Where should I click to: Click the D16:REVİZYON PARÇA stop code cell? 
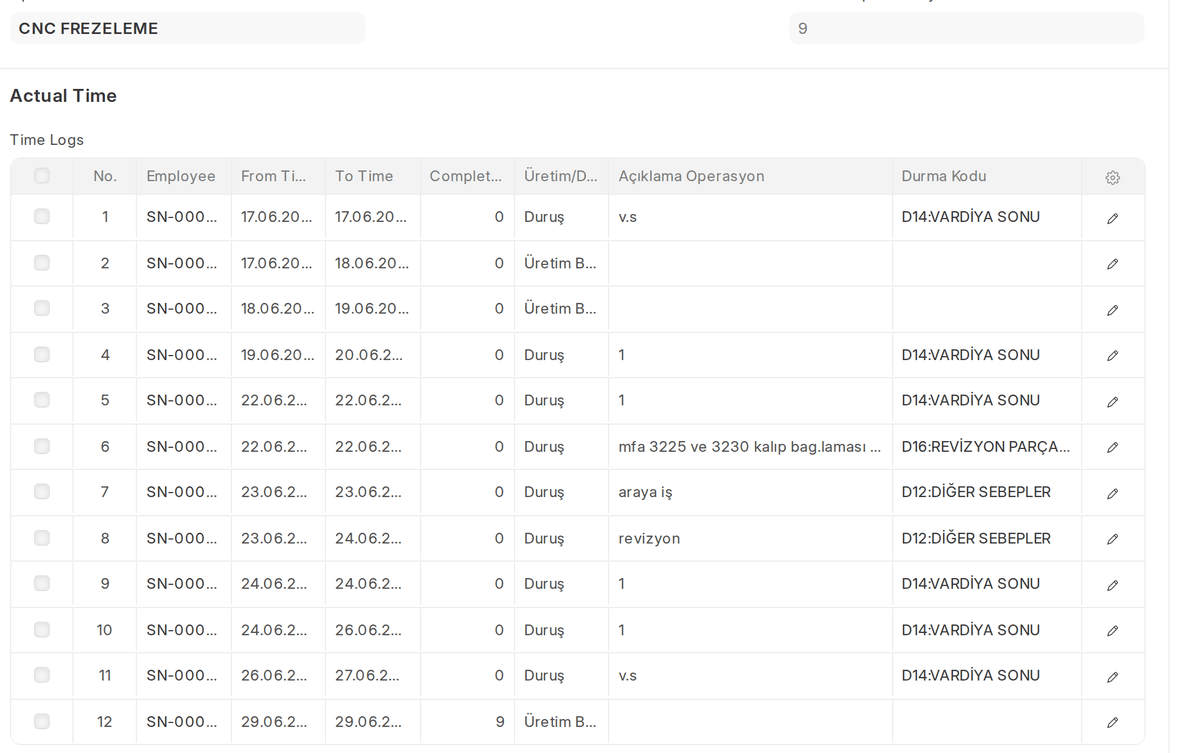[987, 447]
